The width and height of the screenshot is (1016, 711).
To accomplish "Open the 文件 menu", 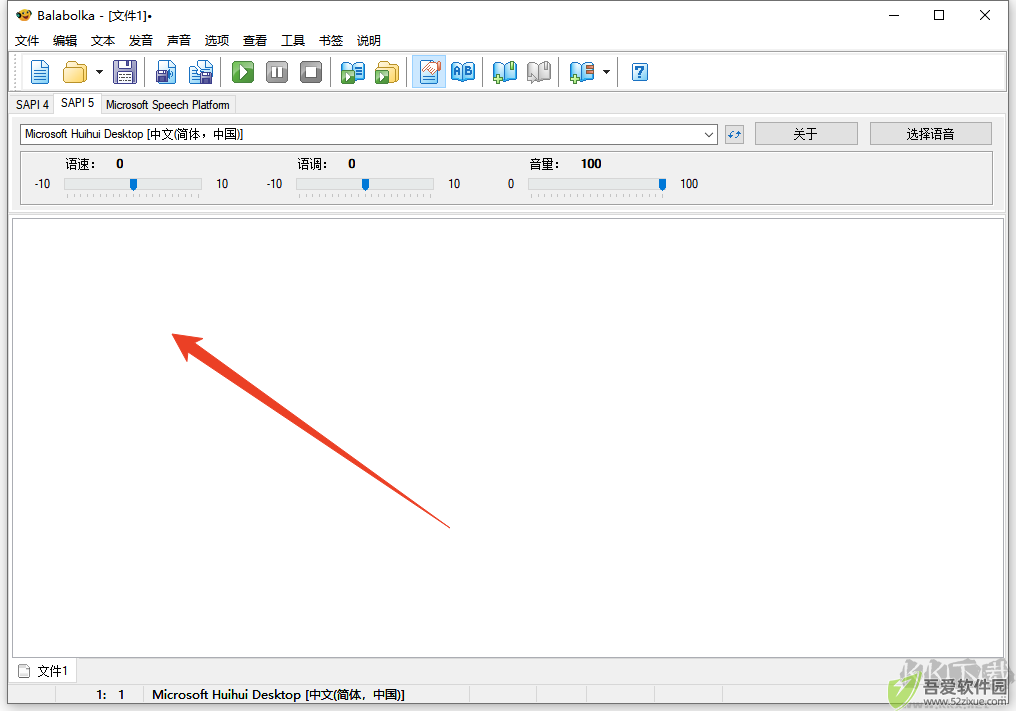I will (27, 40).
